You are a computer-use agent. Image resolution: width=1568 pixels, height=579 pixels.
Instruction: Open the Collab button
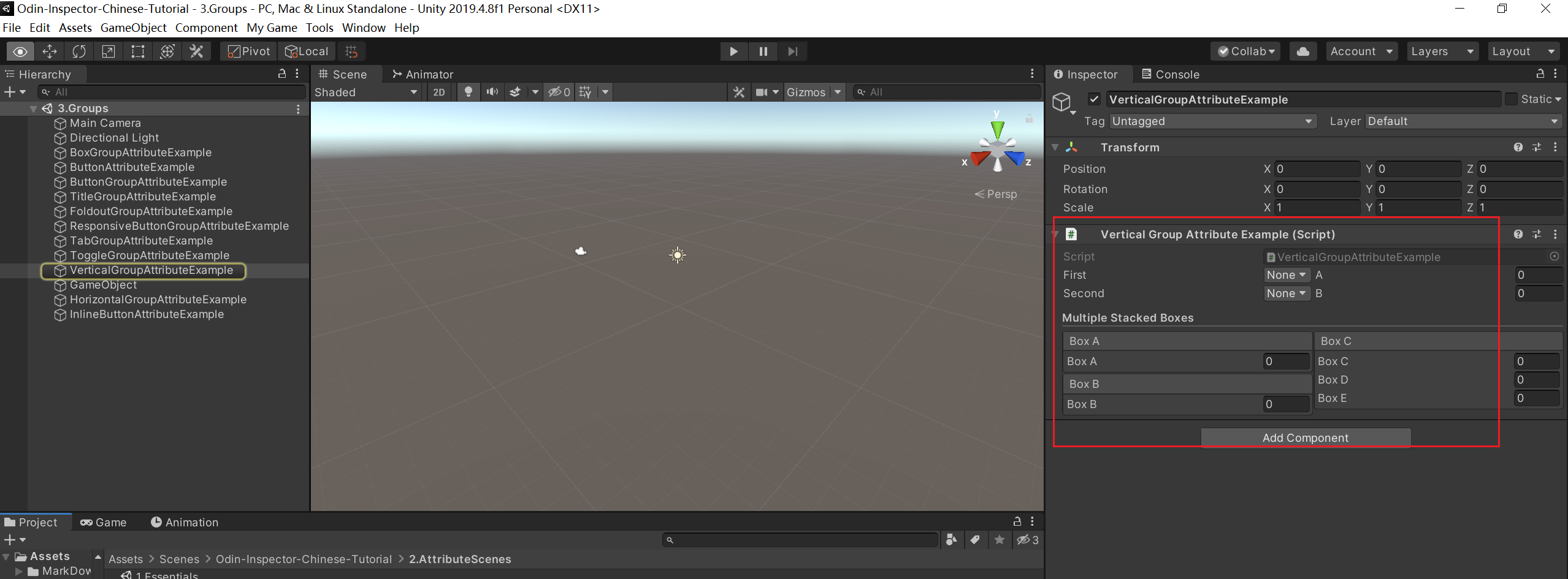click(1247, 51)
